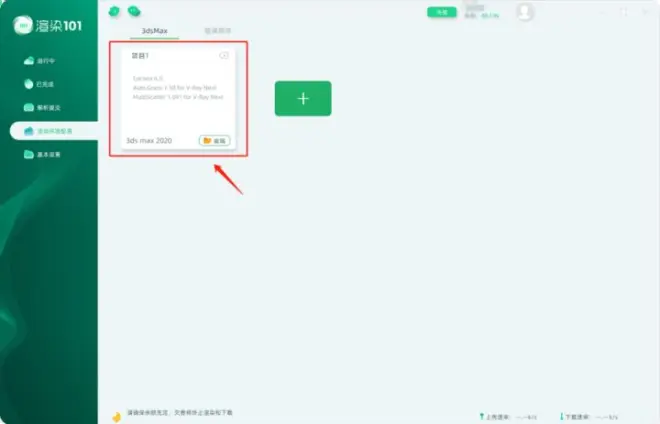Click the folder button on the 3ds max 2020 card
The image size is (660, 424).
tap(215, 141)
